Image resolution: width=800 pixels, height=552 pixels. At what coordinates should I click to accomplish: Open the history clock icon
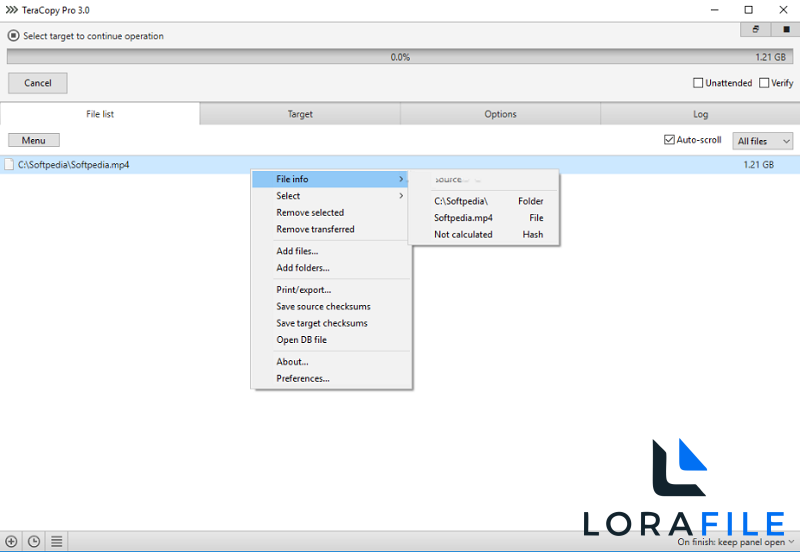34,541
